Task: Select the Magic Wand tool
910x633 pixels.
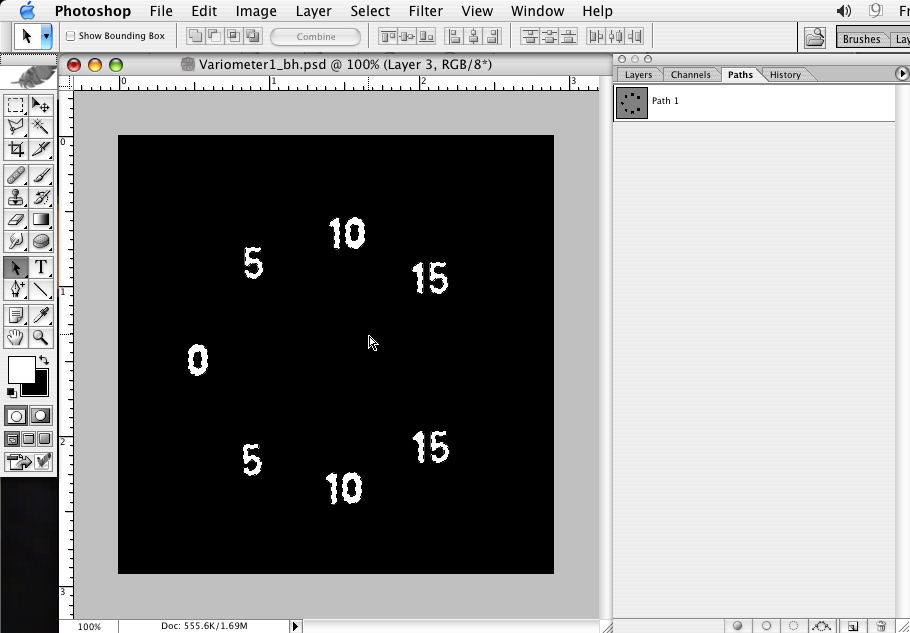Action: 41,127
